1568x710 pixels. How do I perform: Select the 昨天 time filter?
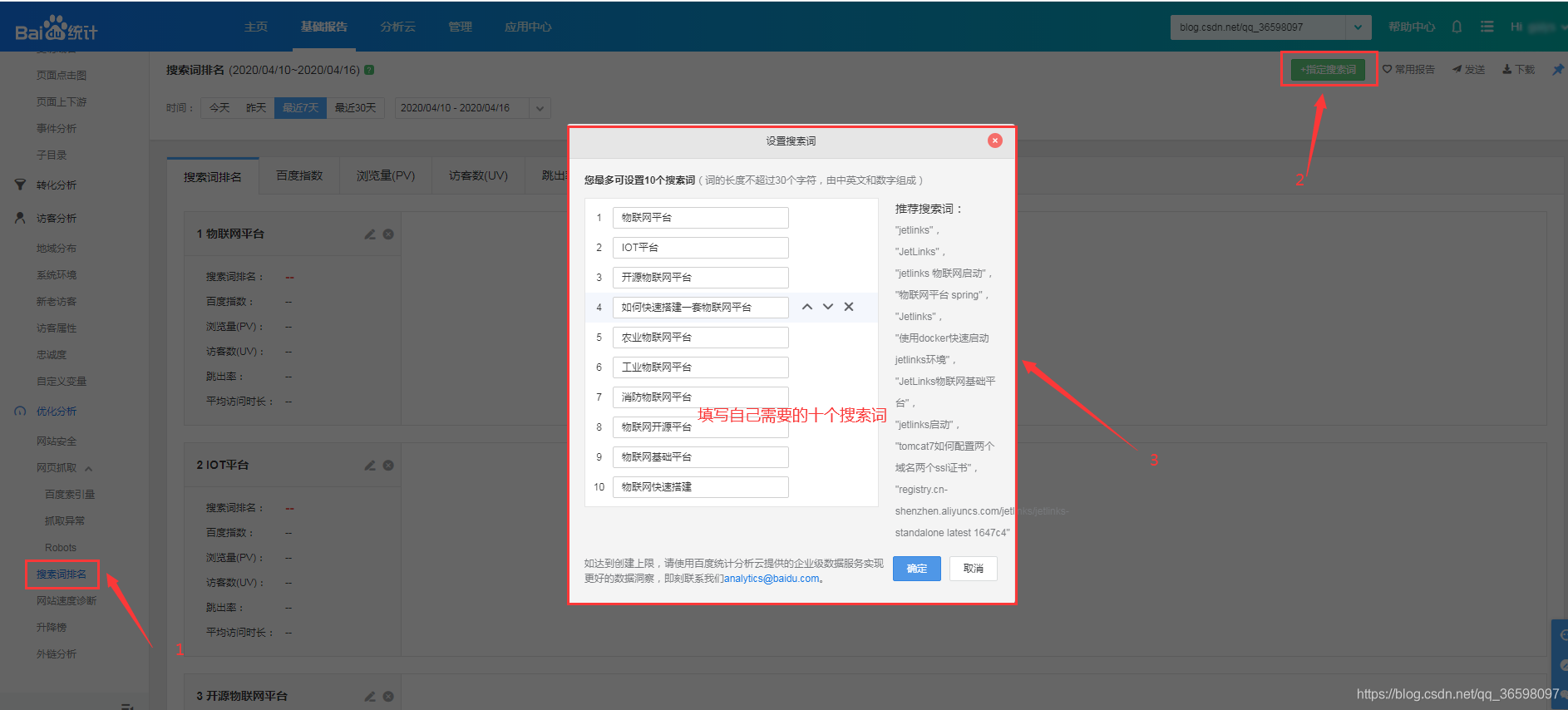tap(256, 108)
